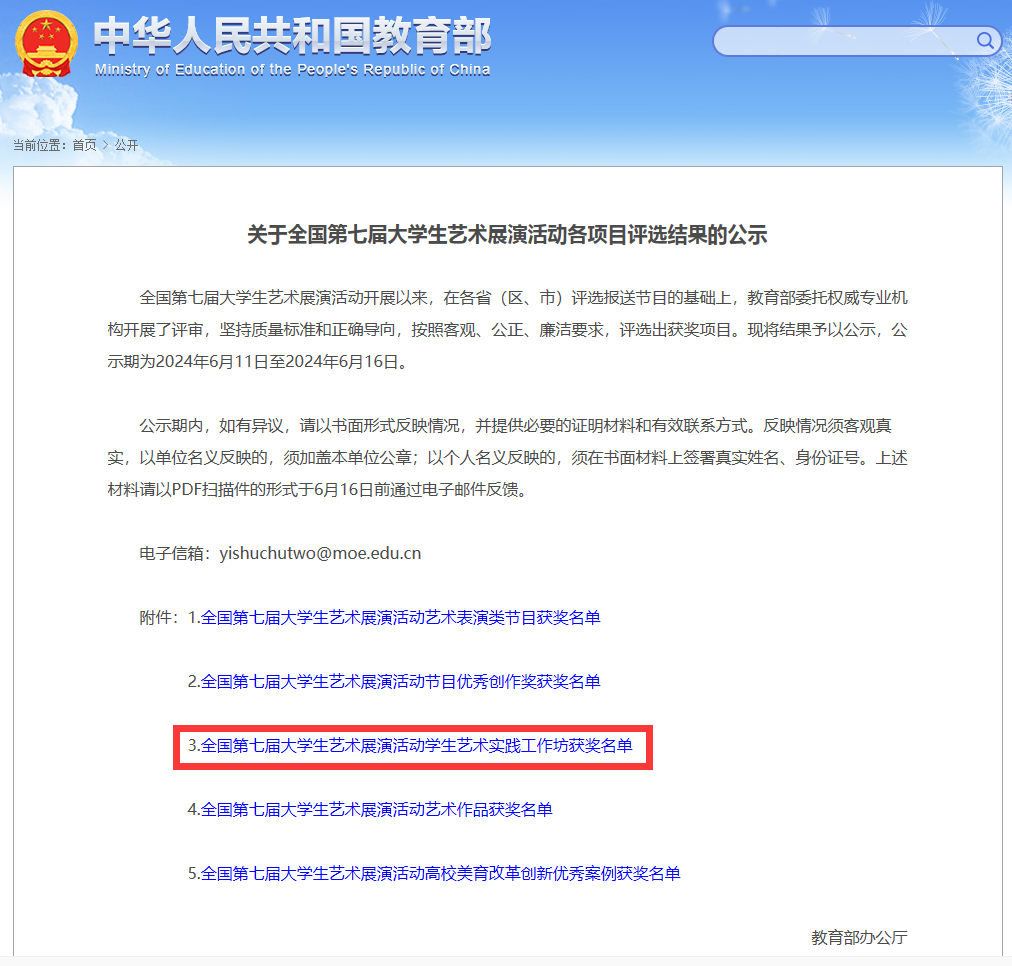Viewport: 1012px width, 966px height.
Task: Click the announcement headline 评选结果的公示
Action: tap(507, 235)
